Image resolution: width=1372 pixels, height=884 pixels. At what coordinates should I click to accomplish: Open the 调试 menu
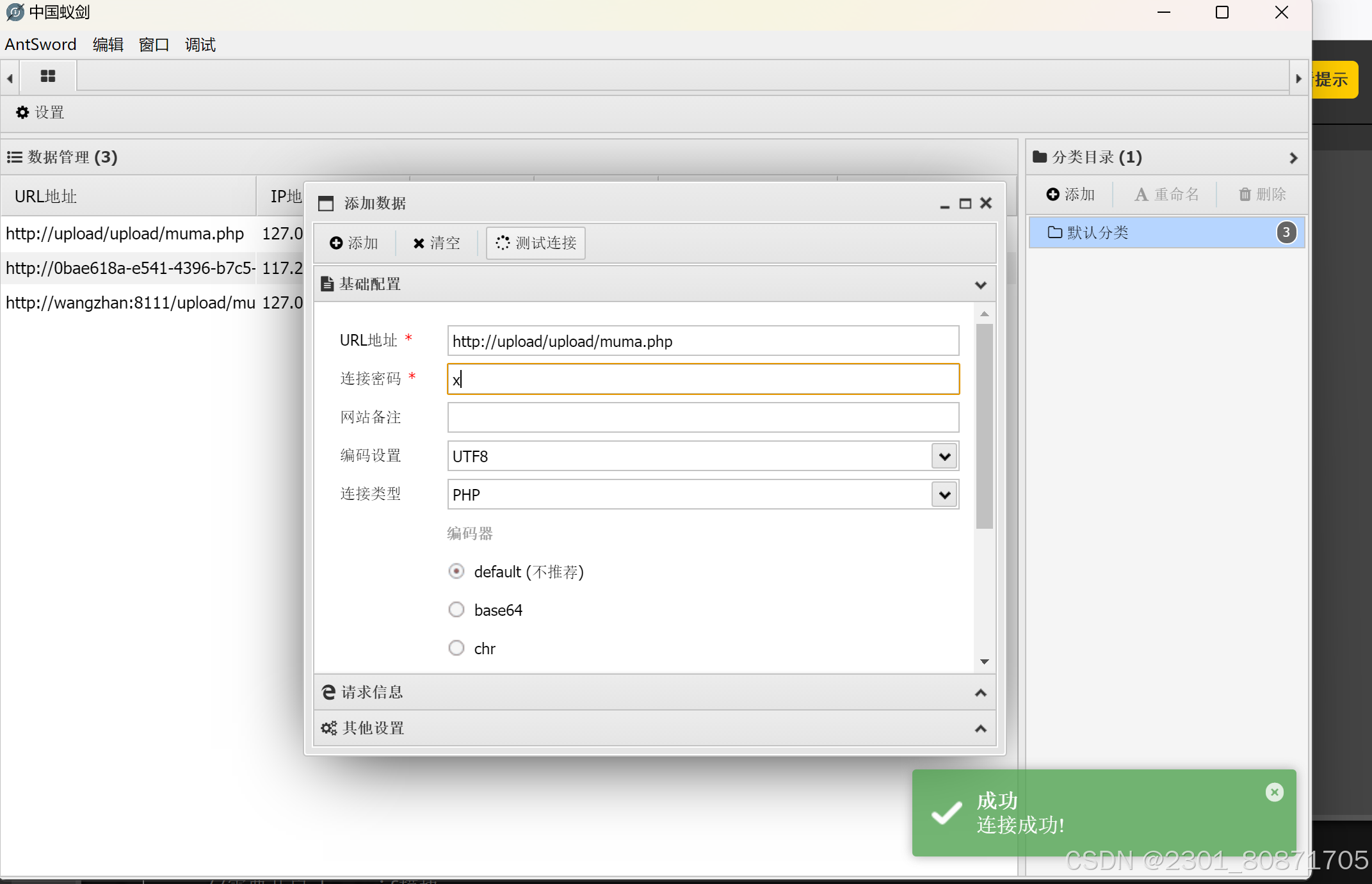pos(200,45)
